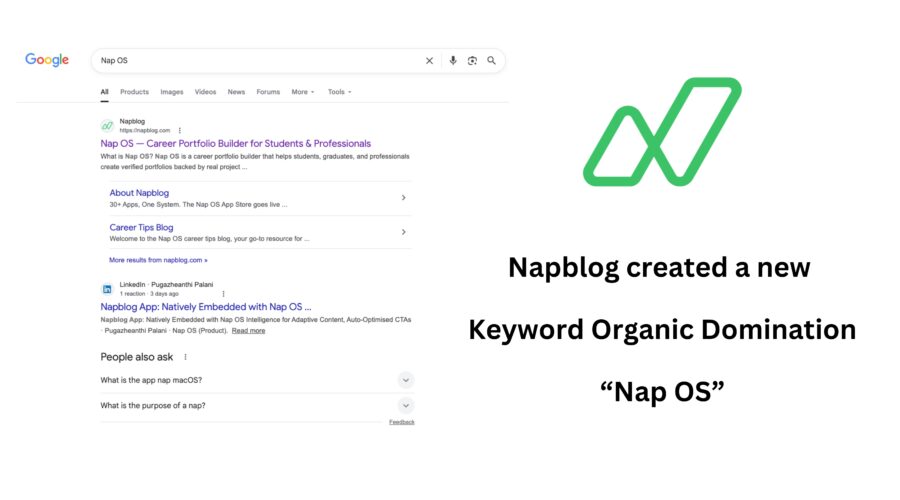900x500 pixels.
Task: Open 'Nap OS — Career Portfolio Builder' result title
Action: pyautogui.click(x=235, y=144)
